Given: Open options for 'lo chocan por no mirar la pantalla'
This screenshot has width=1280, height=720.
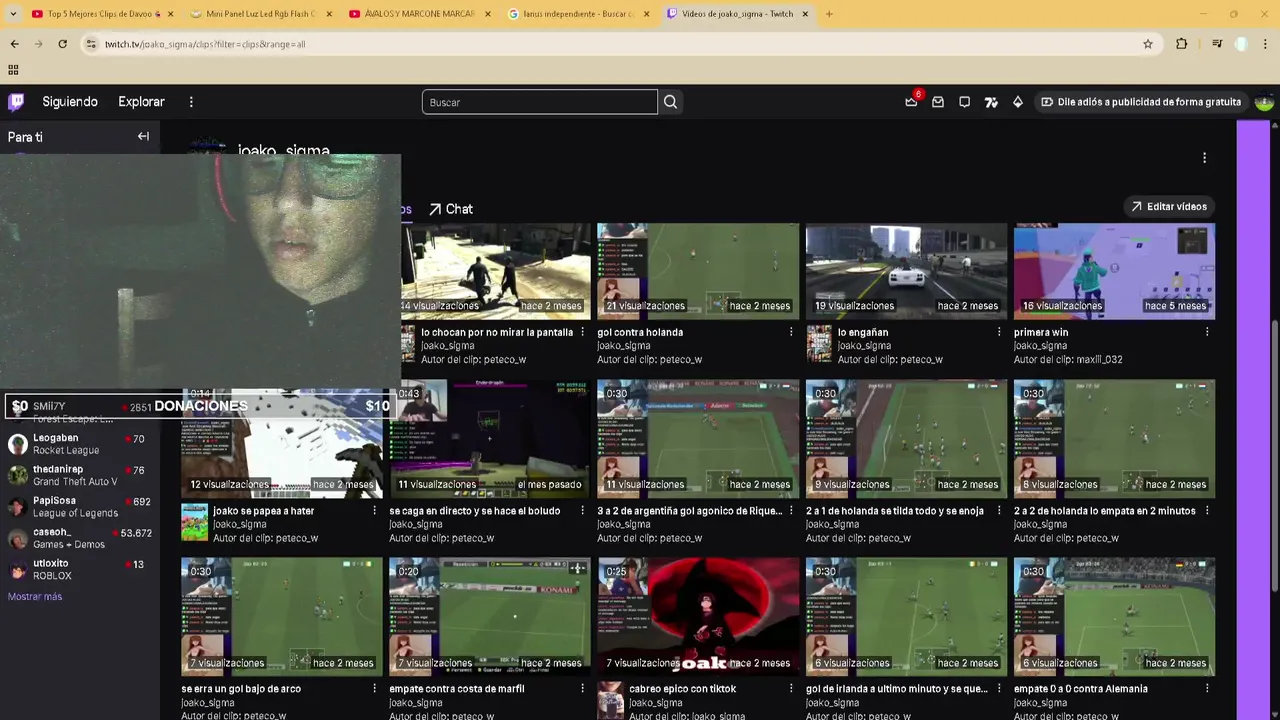Looking at the screenshot, I should 582,332.
